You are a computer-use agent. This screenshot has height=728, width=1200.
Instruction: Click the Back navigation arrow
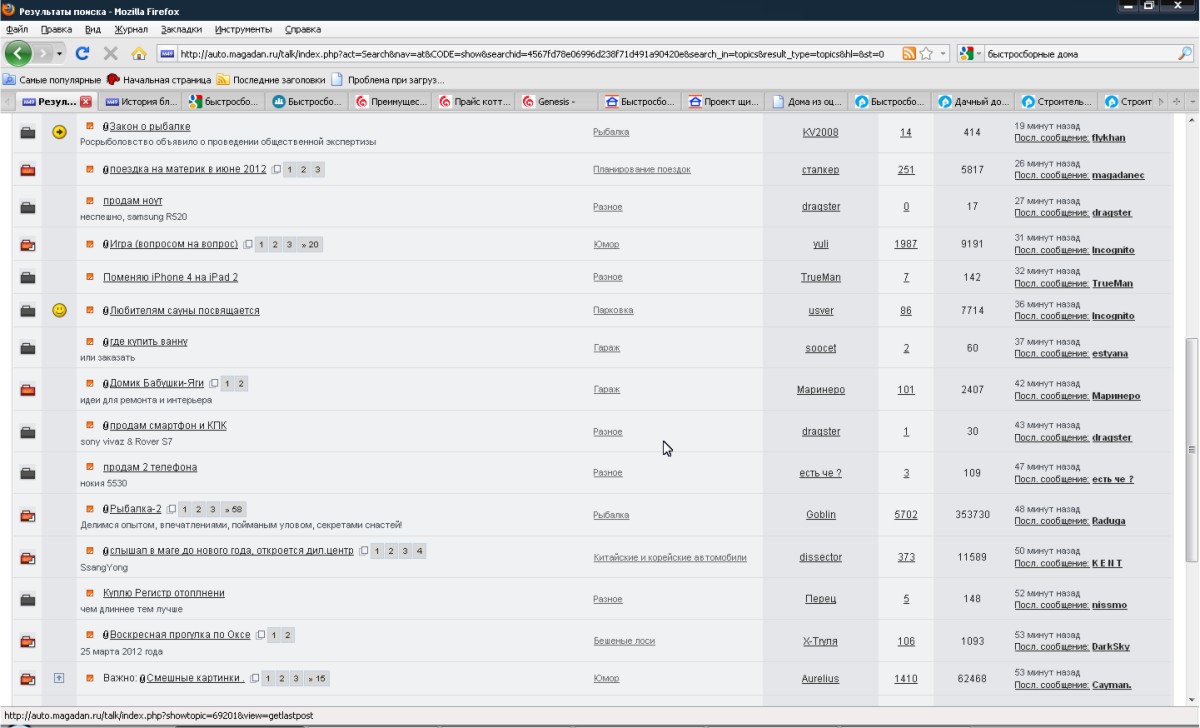18,53
